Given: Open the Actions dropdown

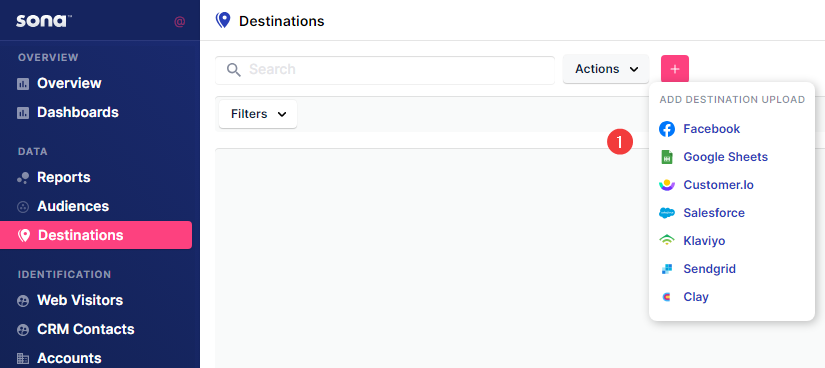Looking at the screenshot, I should click(x=606, y=69).
